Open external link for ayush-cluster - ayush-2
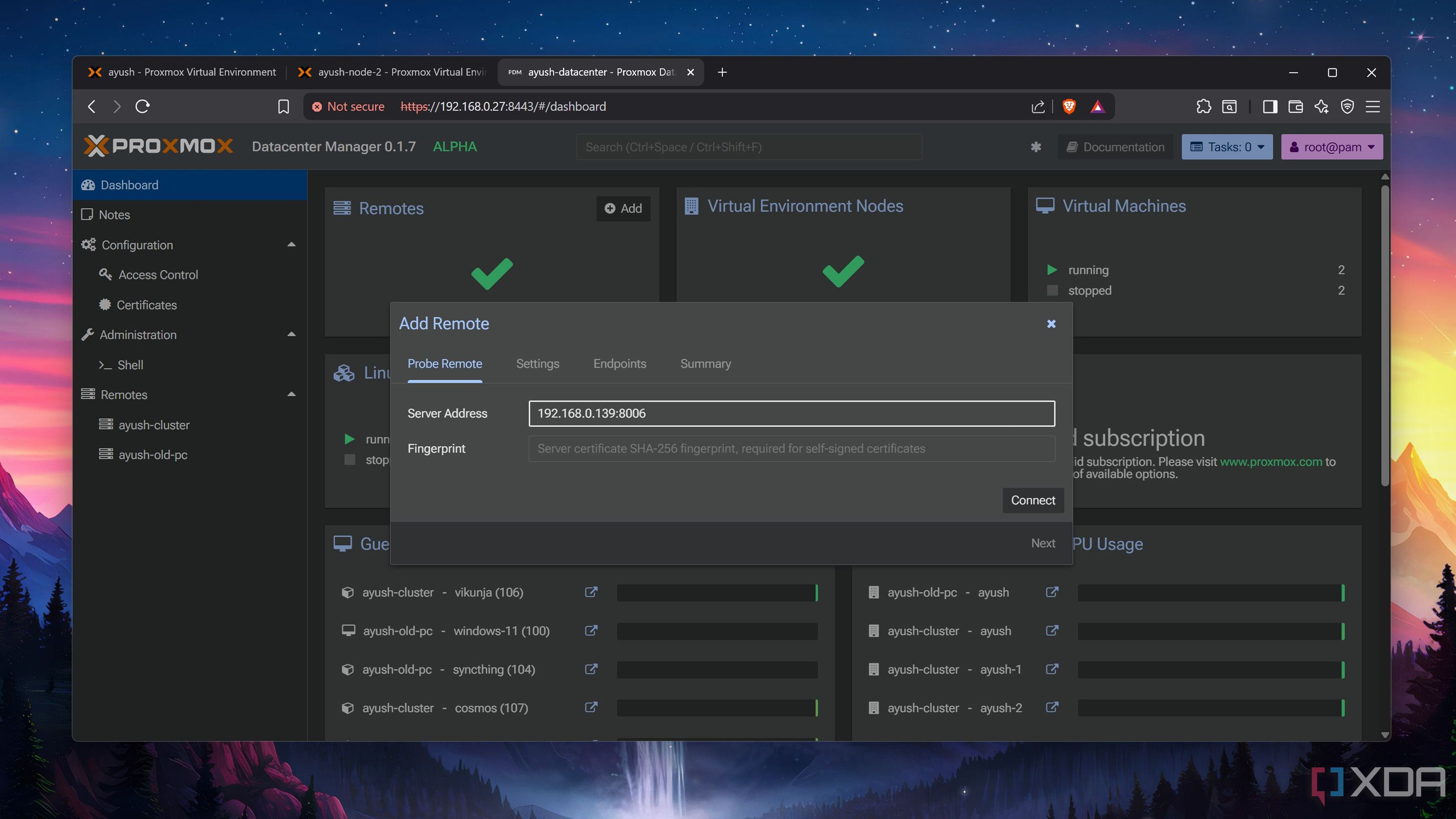The height and width of the screenshot is (819, 1456). [1052, 707]
